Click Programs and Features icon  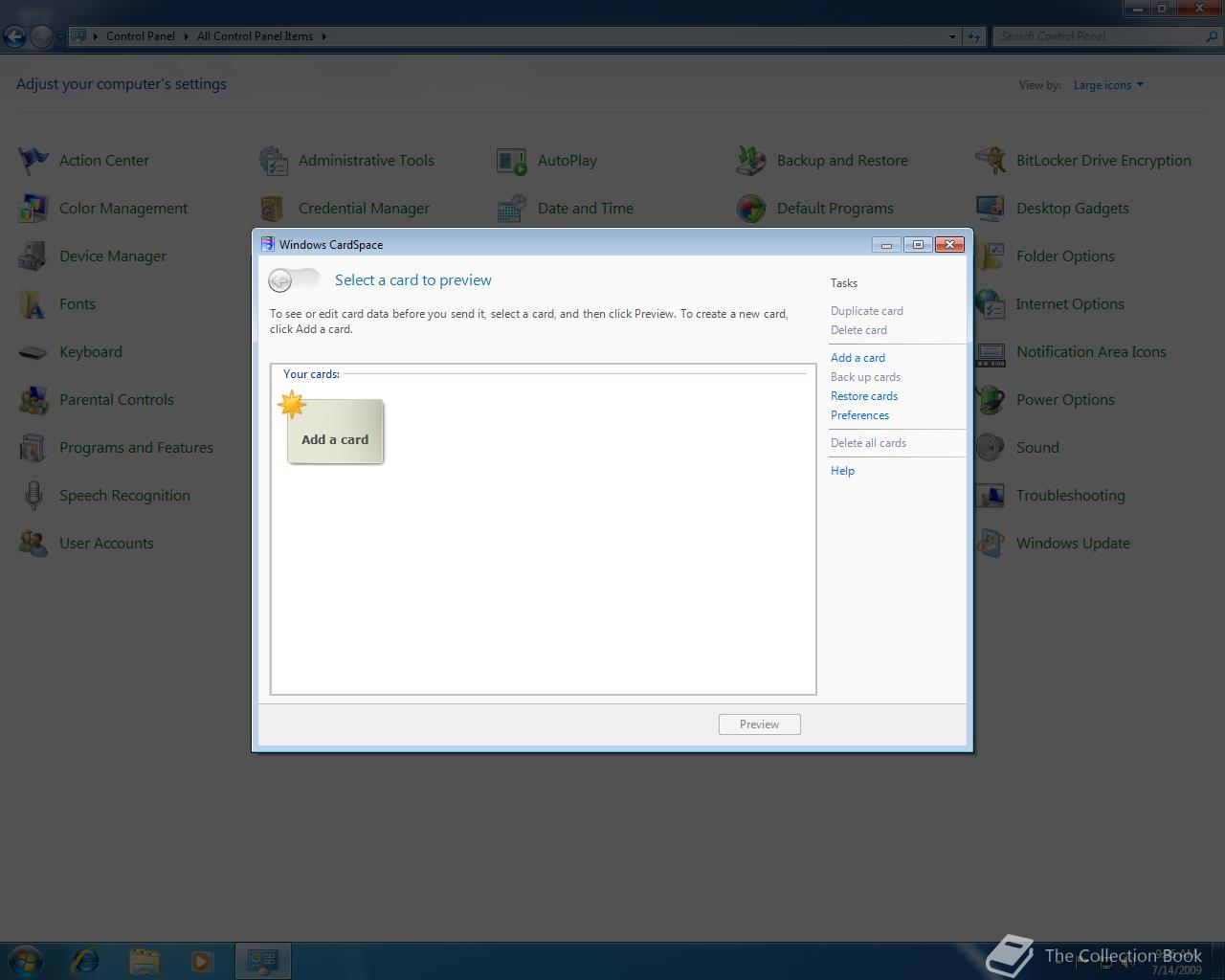tap(33, 448)
